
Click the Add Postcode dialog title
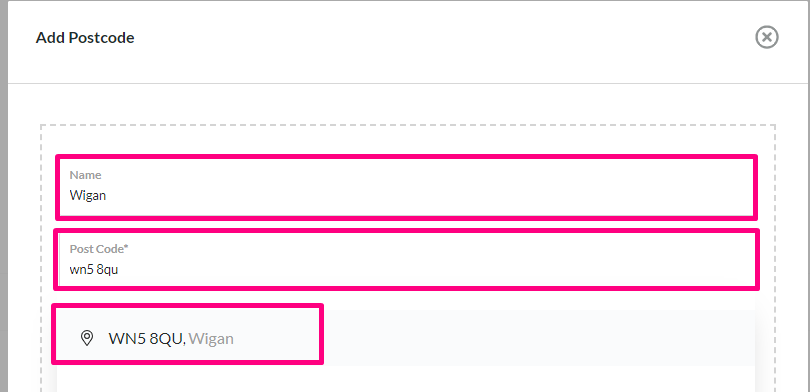point(85,38)
